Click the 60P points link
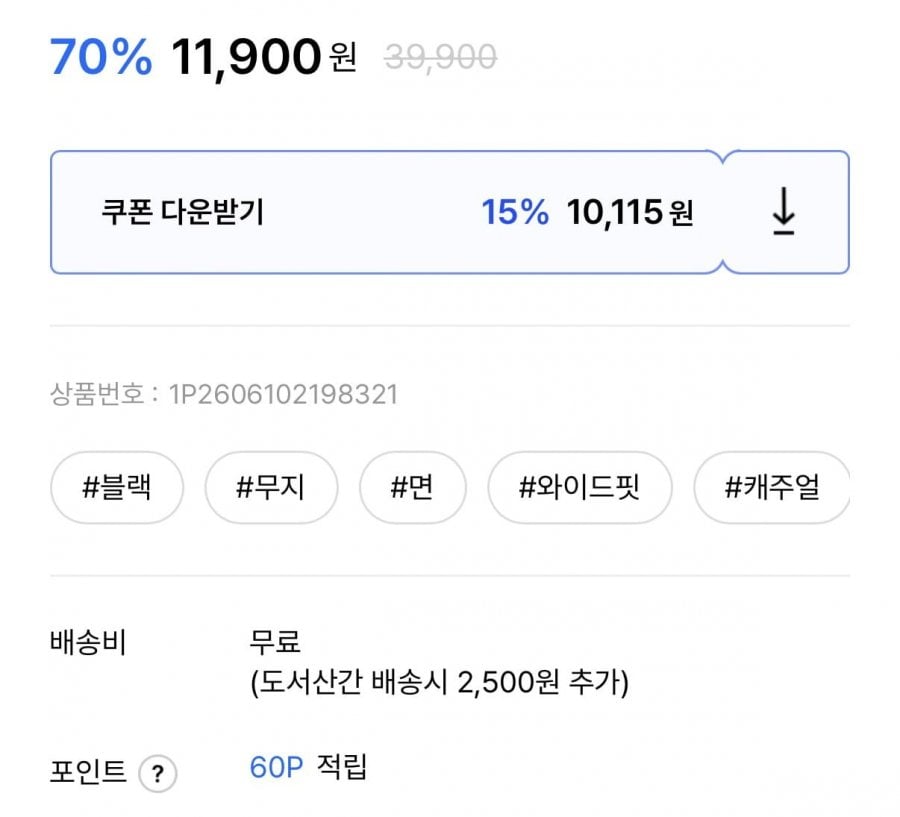Viewport: 900px width, 817px height. tap(277, 767)
